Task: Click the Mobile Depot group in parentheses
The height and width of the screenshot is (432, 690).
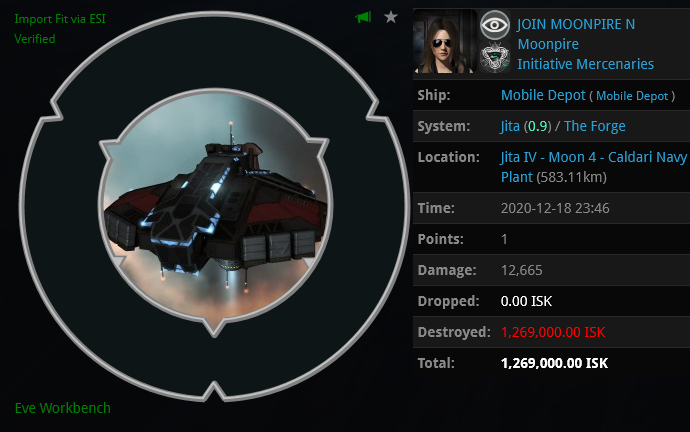Action: point(632,96)
